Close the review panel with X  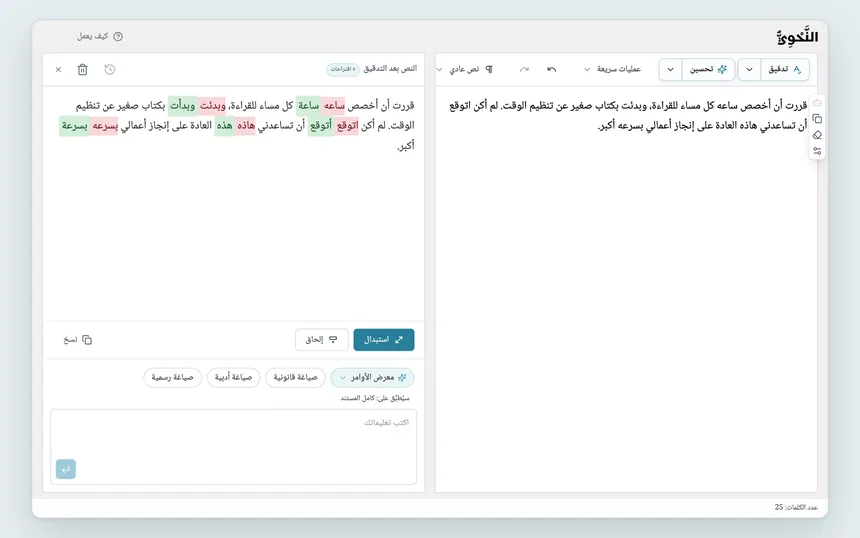pos(58,70)
